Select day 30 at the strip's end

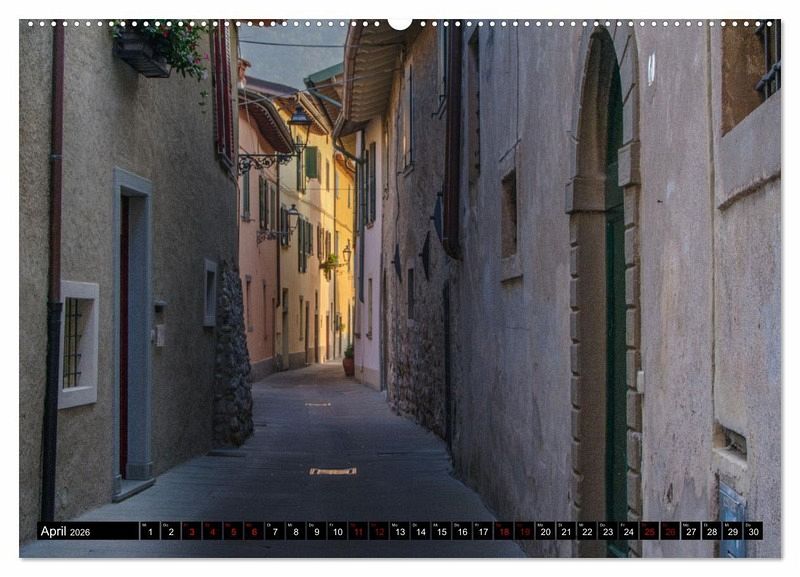pyautogui.click(x=752, y=531)
